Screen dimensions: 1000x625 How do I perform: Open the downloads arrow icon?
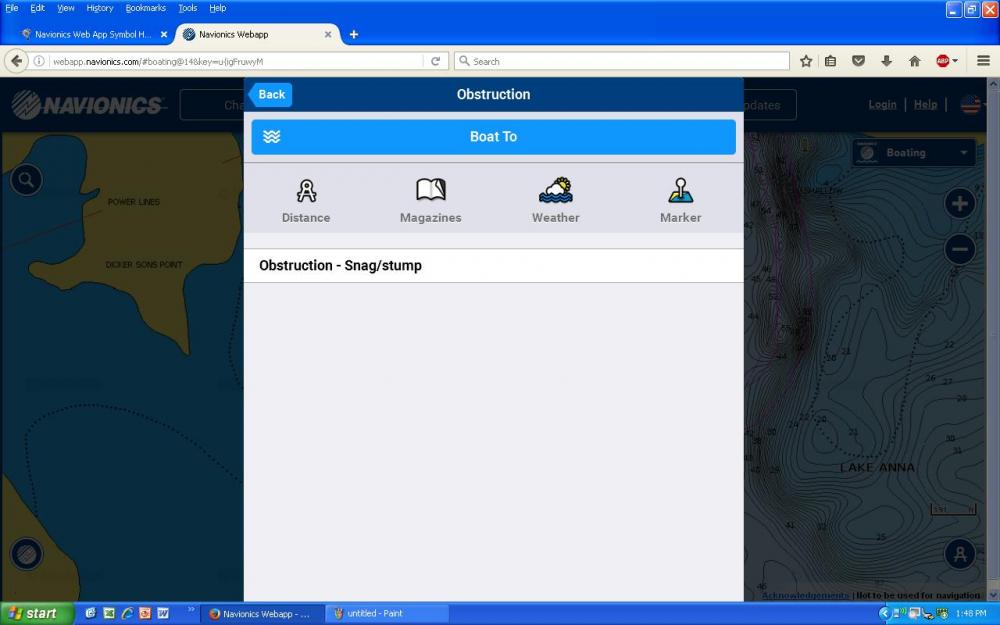point(886,61)
